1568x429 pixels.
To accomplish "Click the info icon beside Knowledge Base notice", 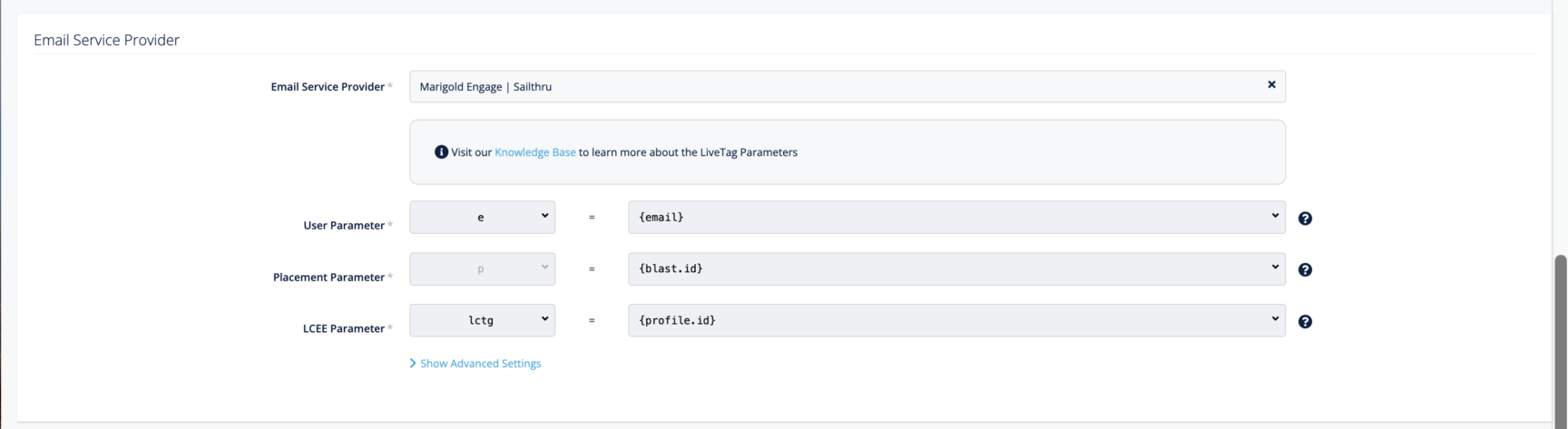I will [441, 152].
